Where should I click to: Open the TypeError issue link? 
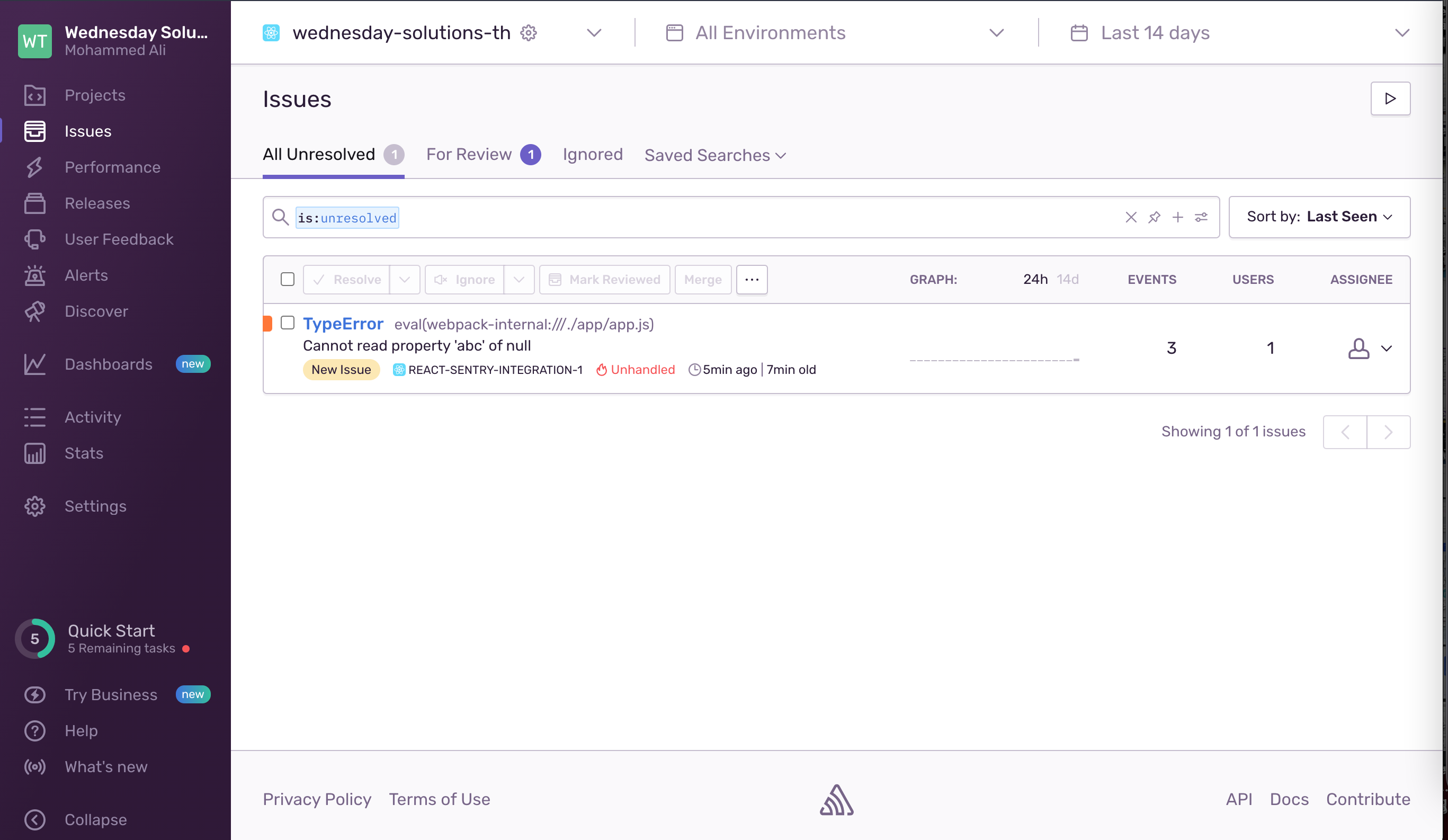(343, 324)
